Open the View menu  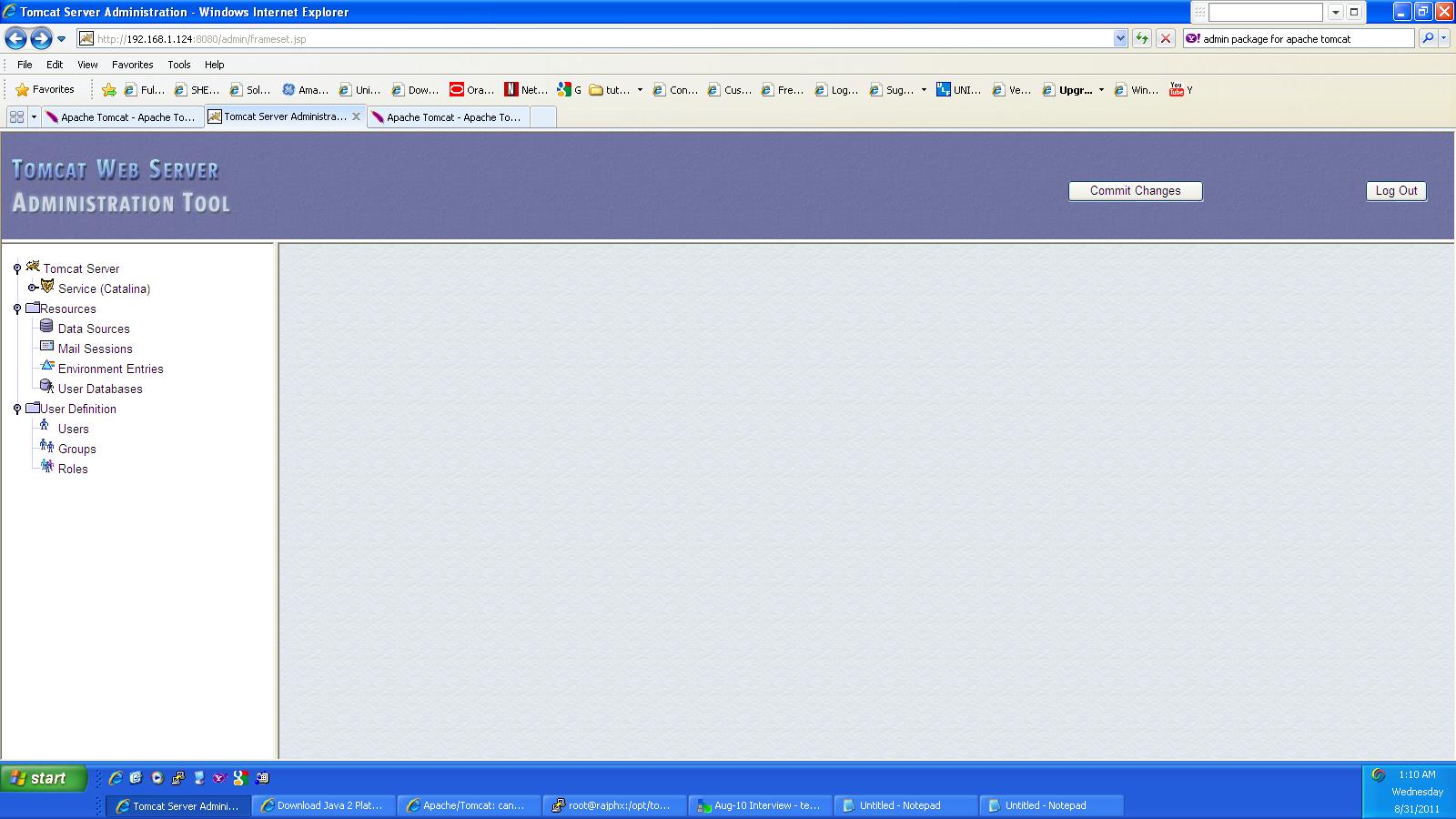point(87,65)
